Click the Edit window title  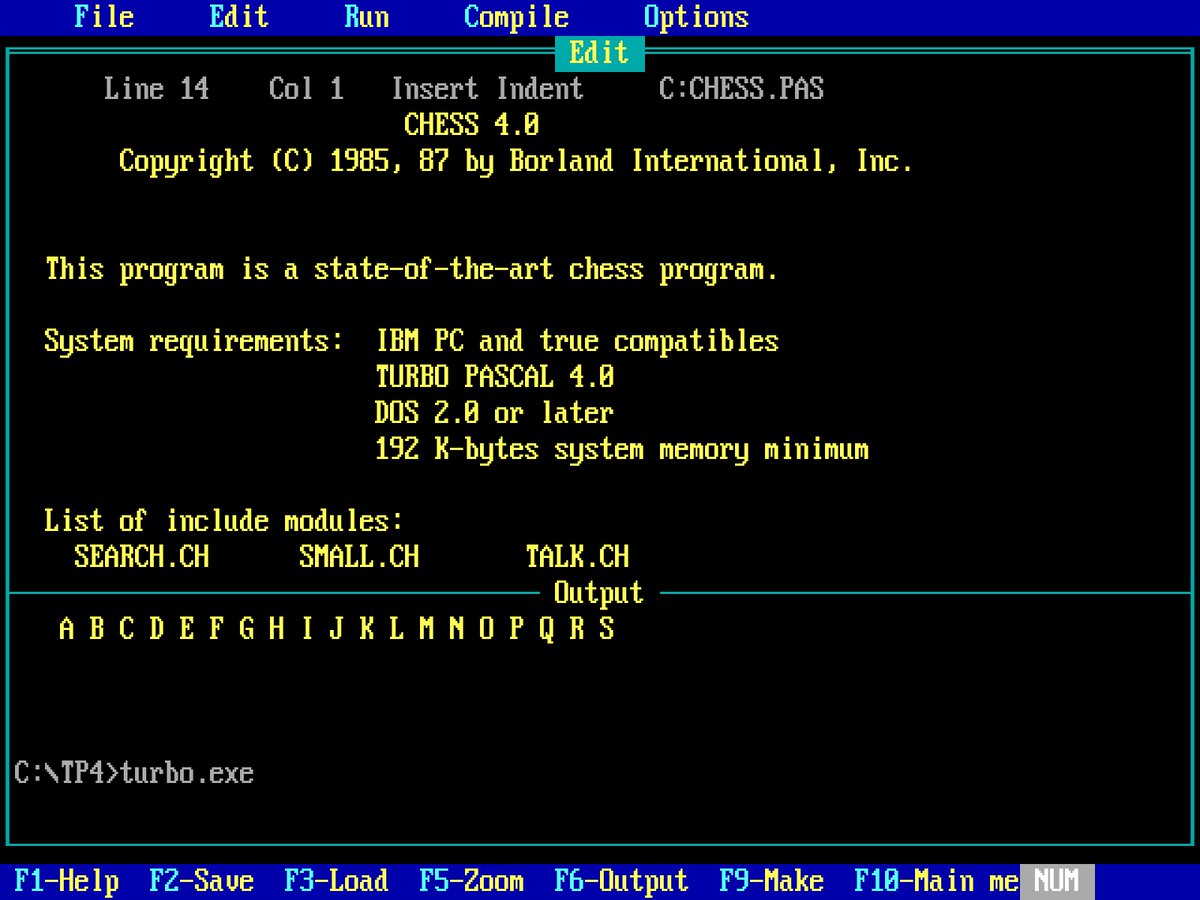pos(599,53)
